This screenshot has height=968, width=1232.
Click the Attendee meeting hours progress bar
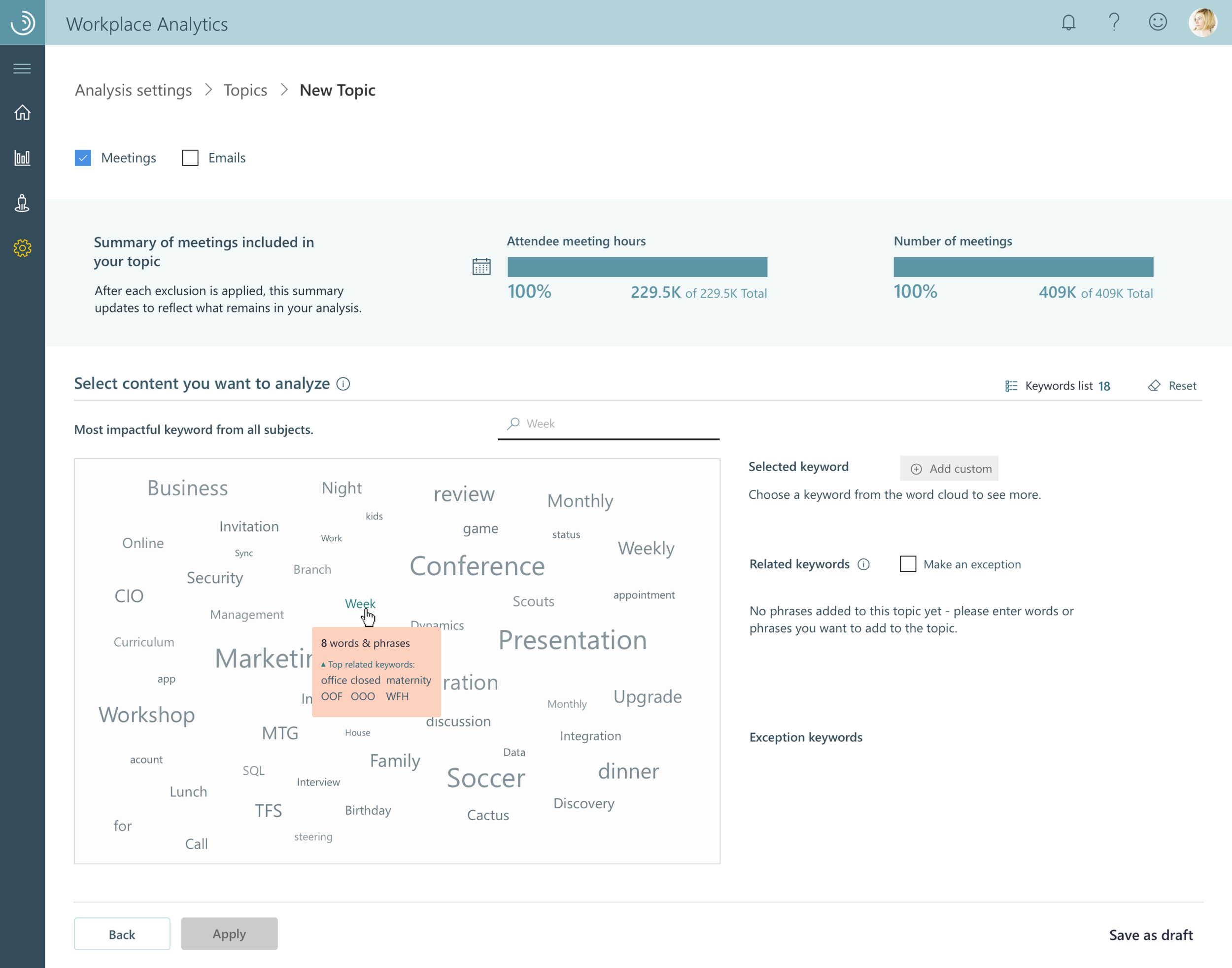(637, 267)
